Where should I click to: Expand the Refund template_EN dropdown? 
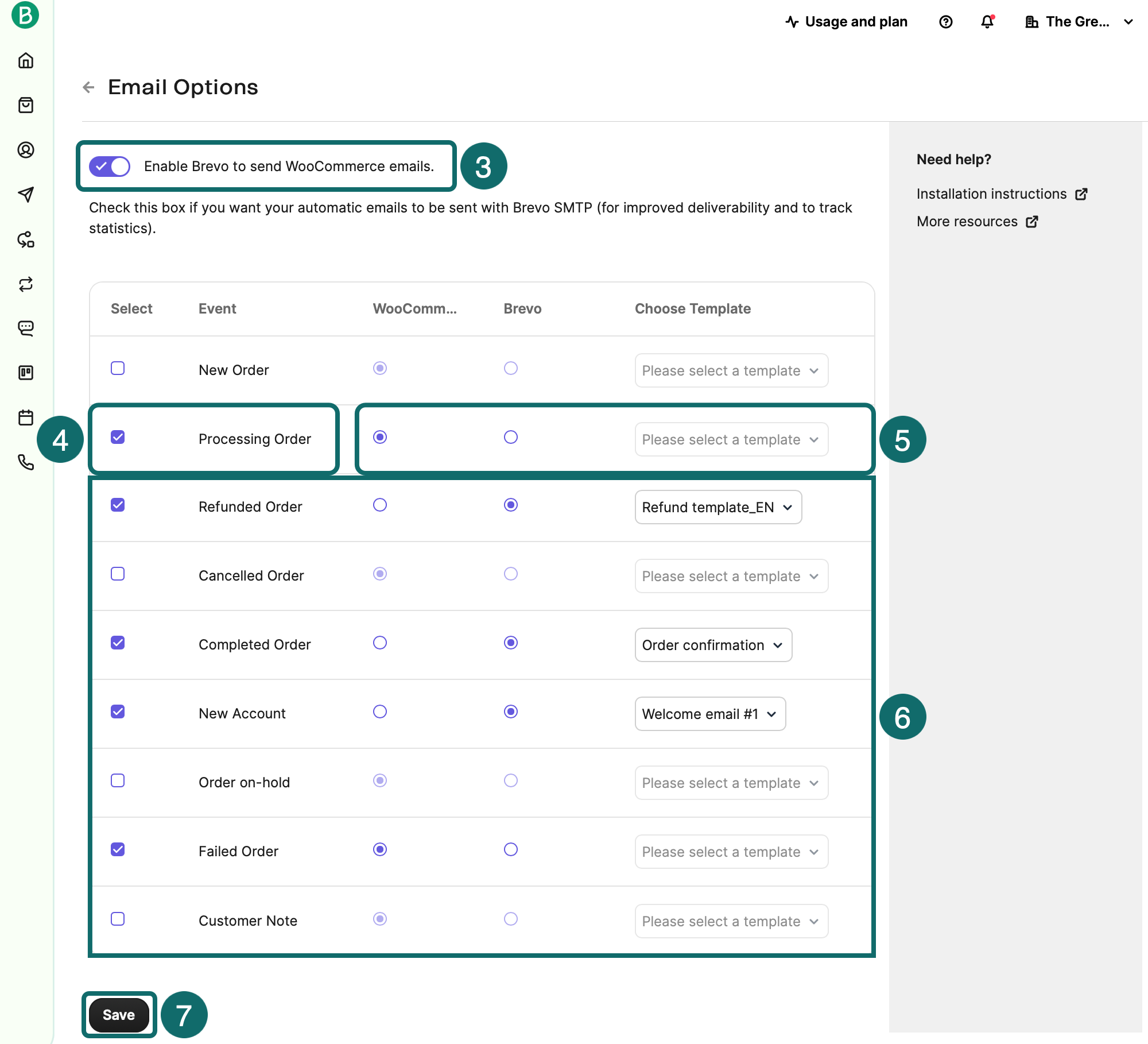717,507
